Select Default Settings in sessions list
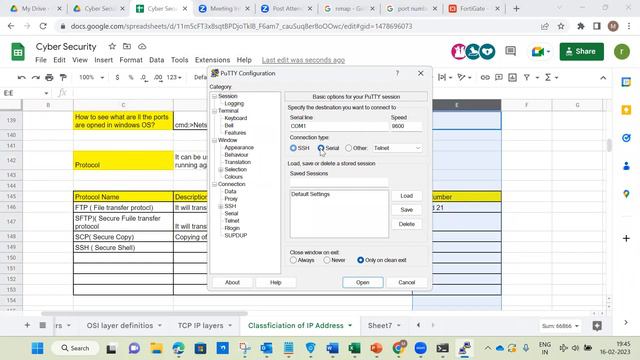 pos(311,194)
